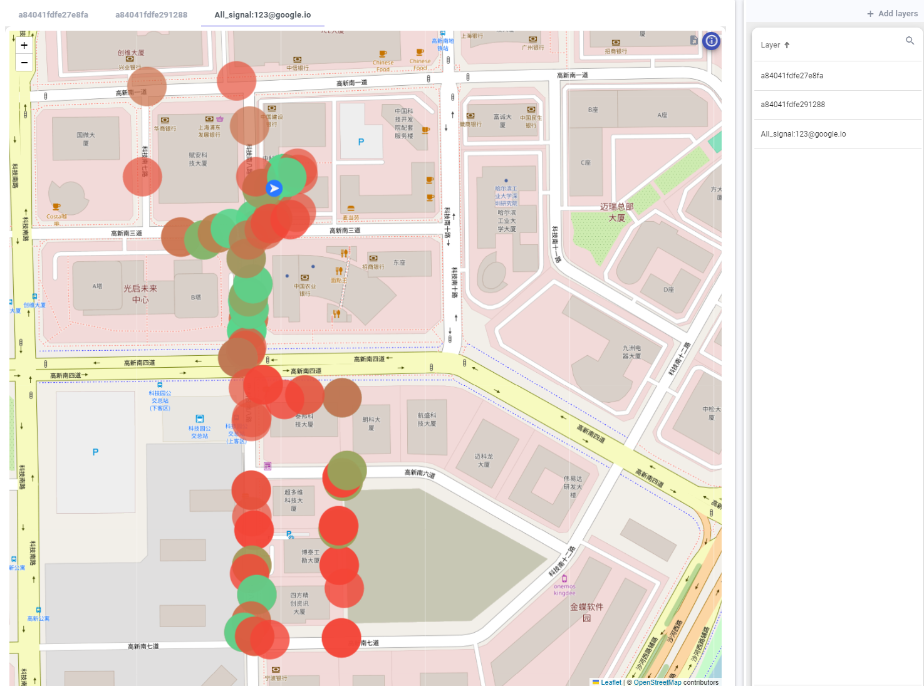The image size is (924, 686).
Task: Click the document icon on map
Action: pos(694,40)
